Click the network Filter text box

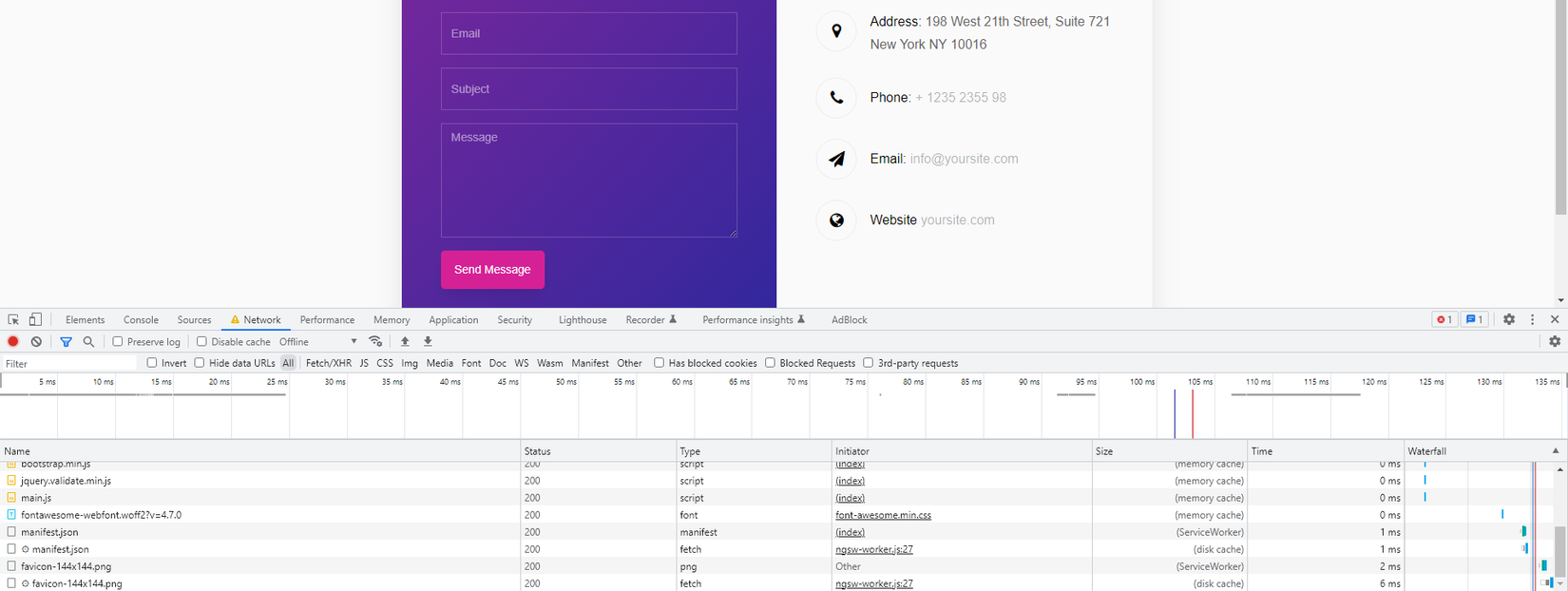click(x=70, y=363)
